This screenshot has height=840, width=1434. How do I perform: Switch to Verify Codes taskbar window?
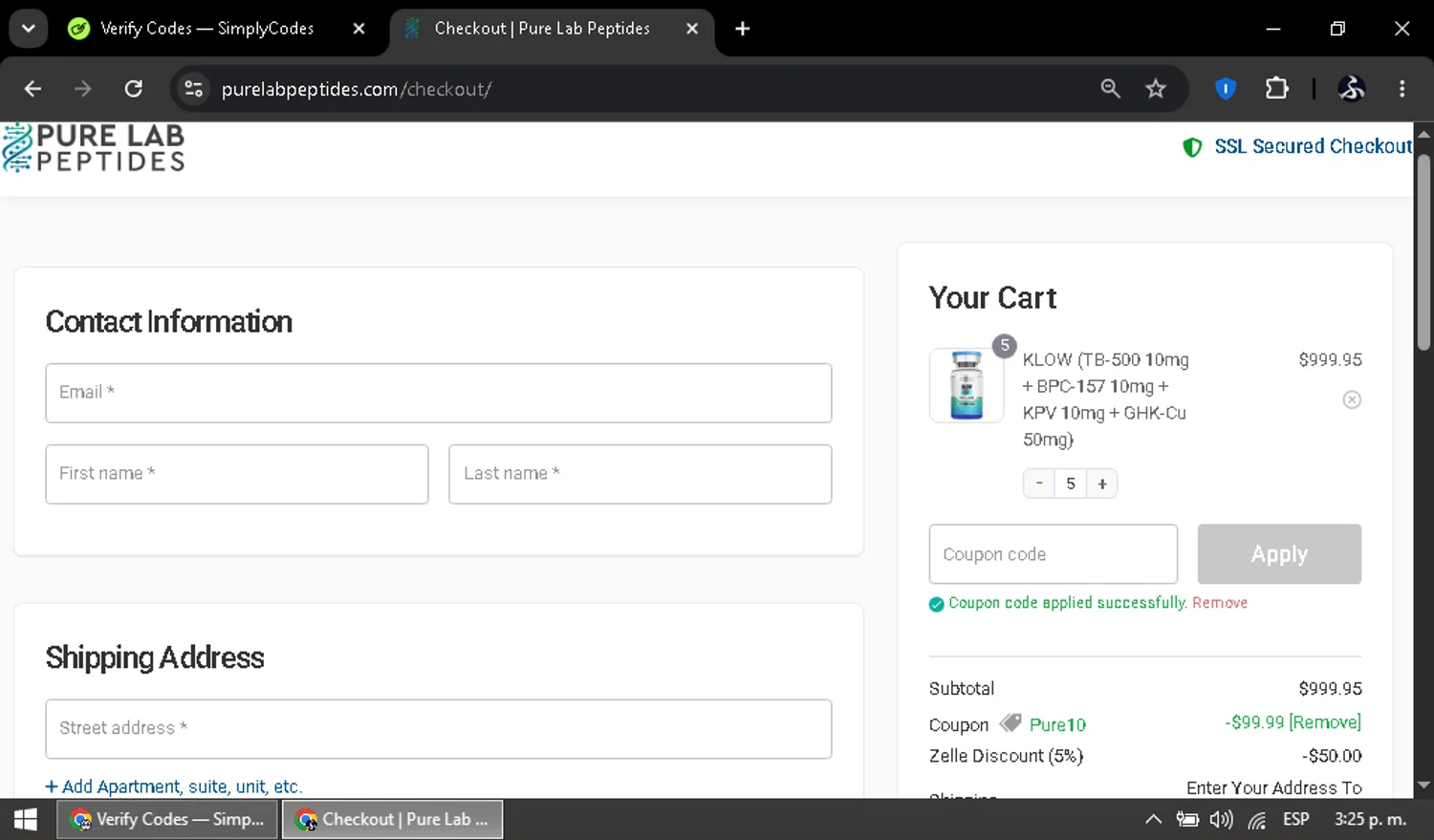pos(167,820)
